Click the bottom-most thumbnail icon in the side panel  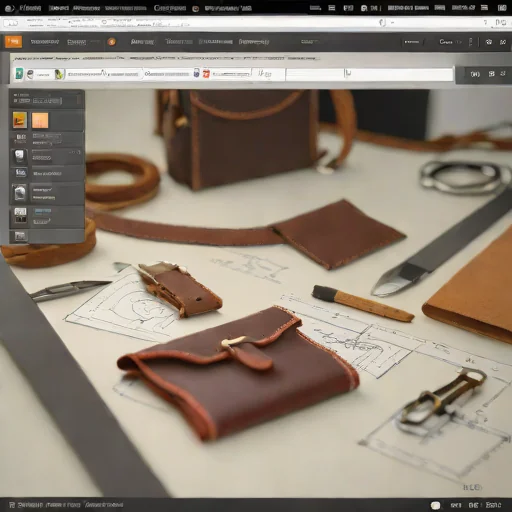click(x=20, y=236)
